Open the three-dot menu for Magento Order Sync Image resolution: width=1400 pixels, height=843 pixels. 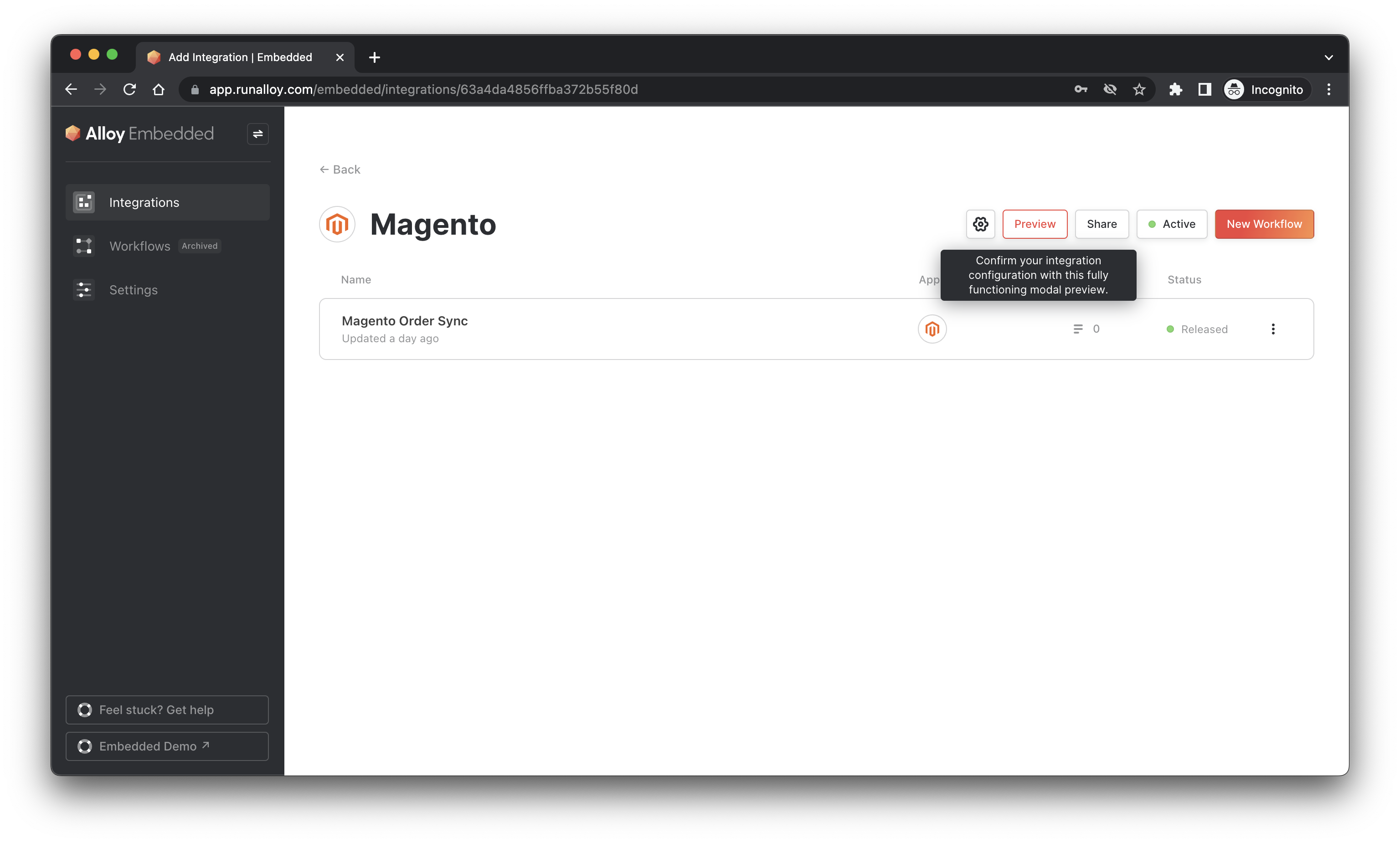click(1273, 329)
